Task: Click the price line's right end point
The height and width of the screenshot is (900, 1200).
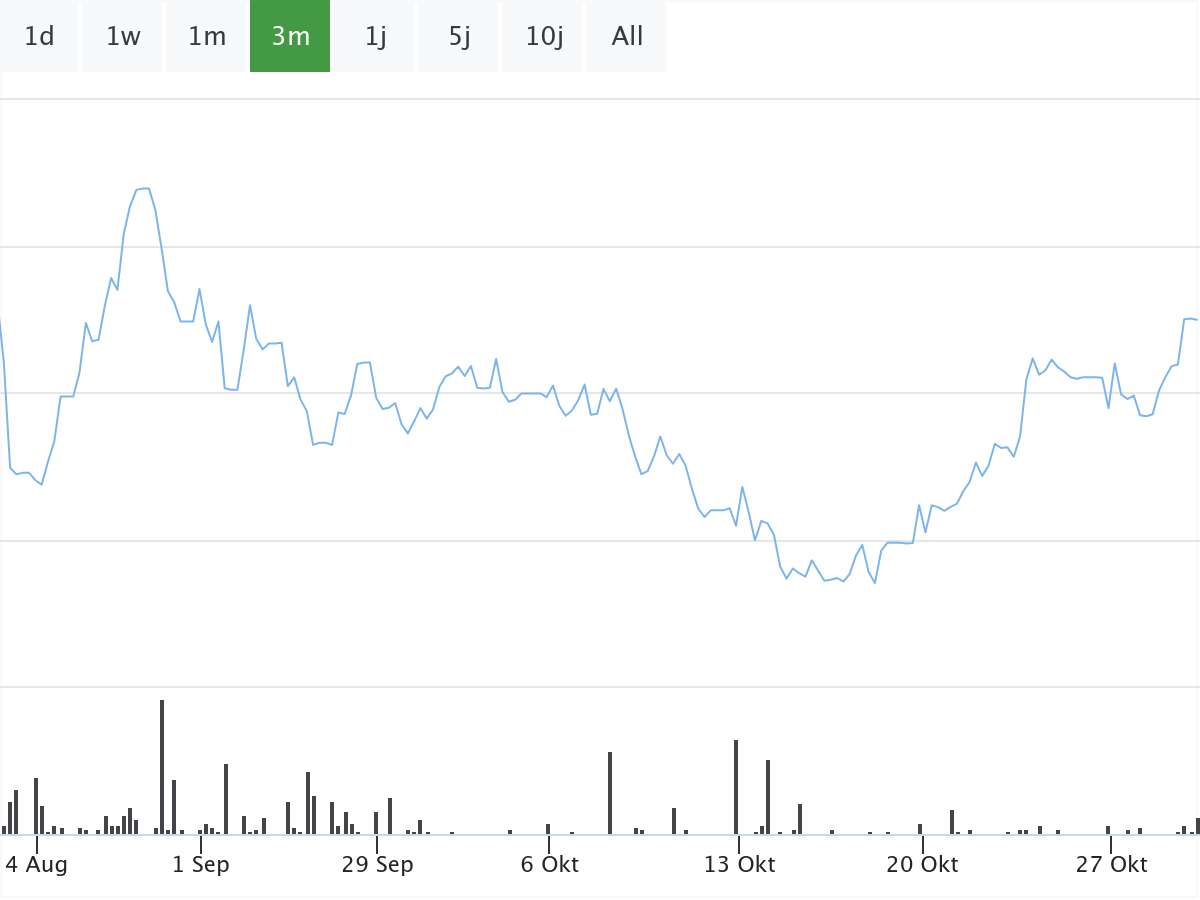Action: coord(1196,320)
